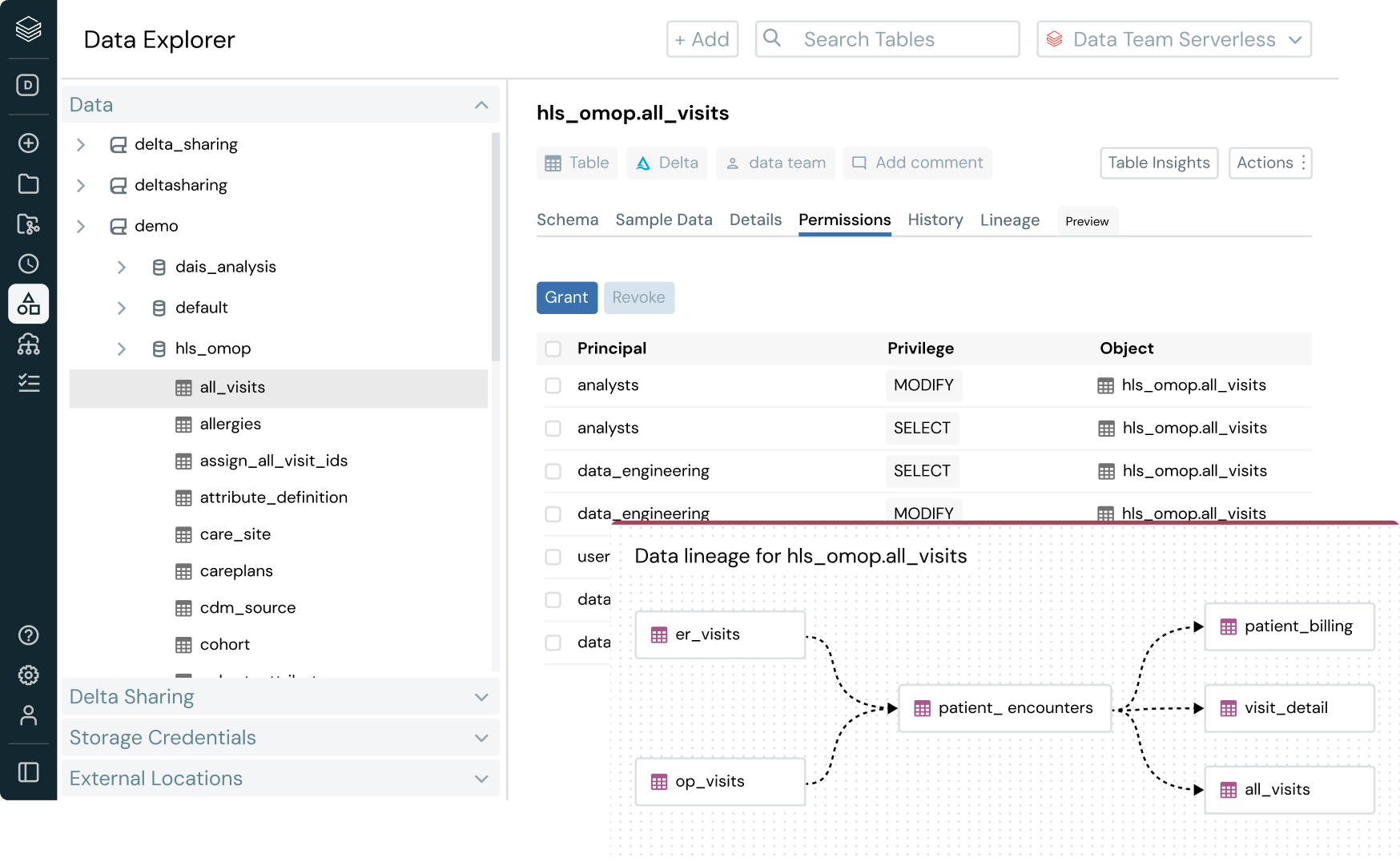Viewport: 1400px width, 862px height.
Task: Toggle the sidebar collapse panel icon
Action: point(28,772)
